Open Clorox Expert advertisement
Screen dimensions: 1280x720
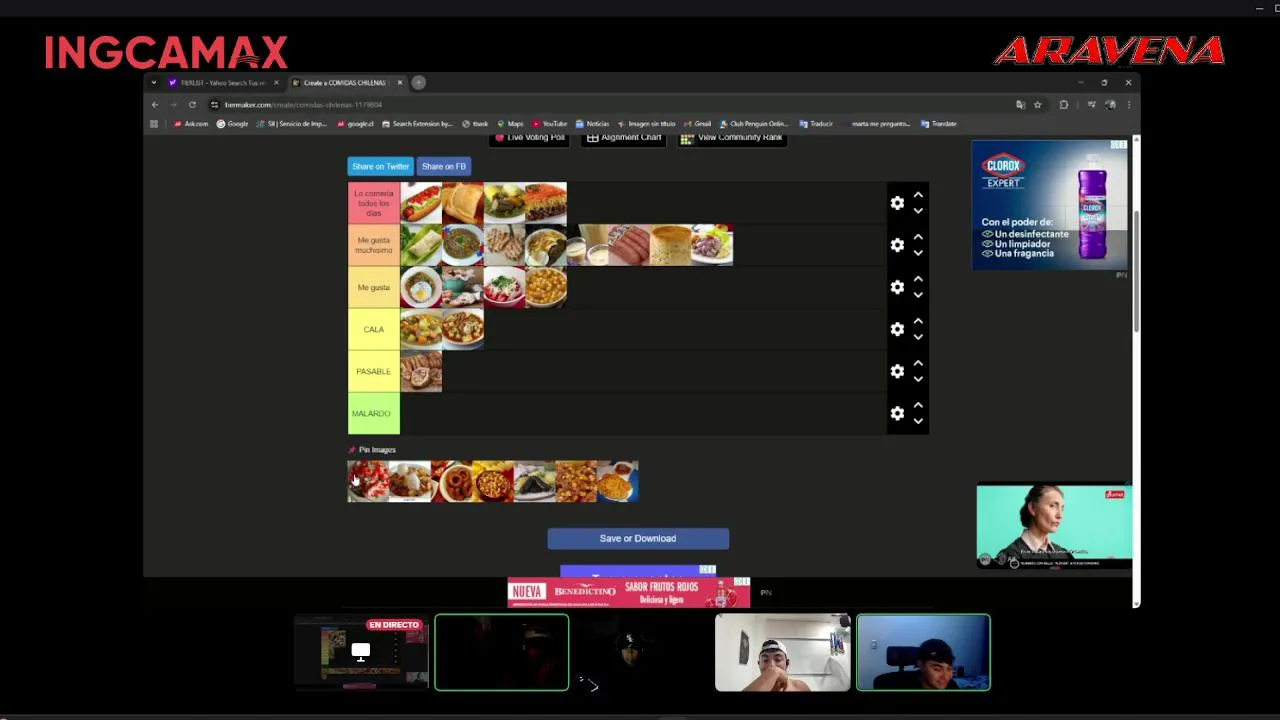(x=1049, y=205)
